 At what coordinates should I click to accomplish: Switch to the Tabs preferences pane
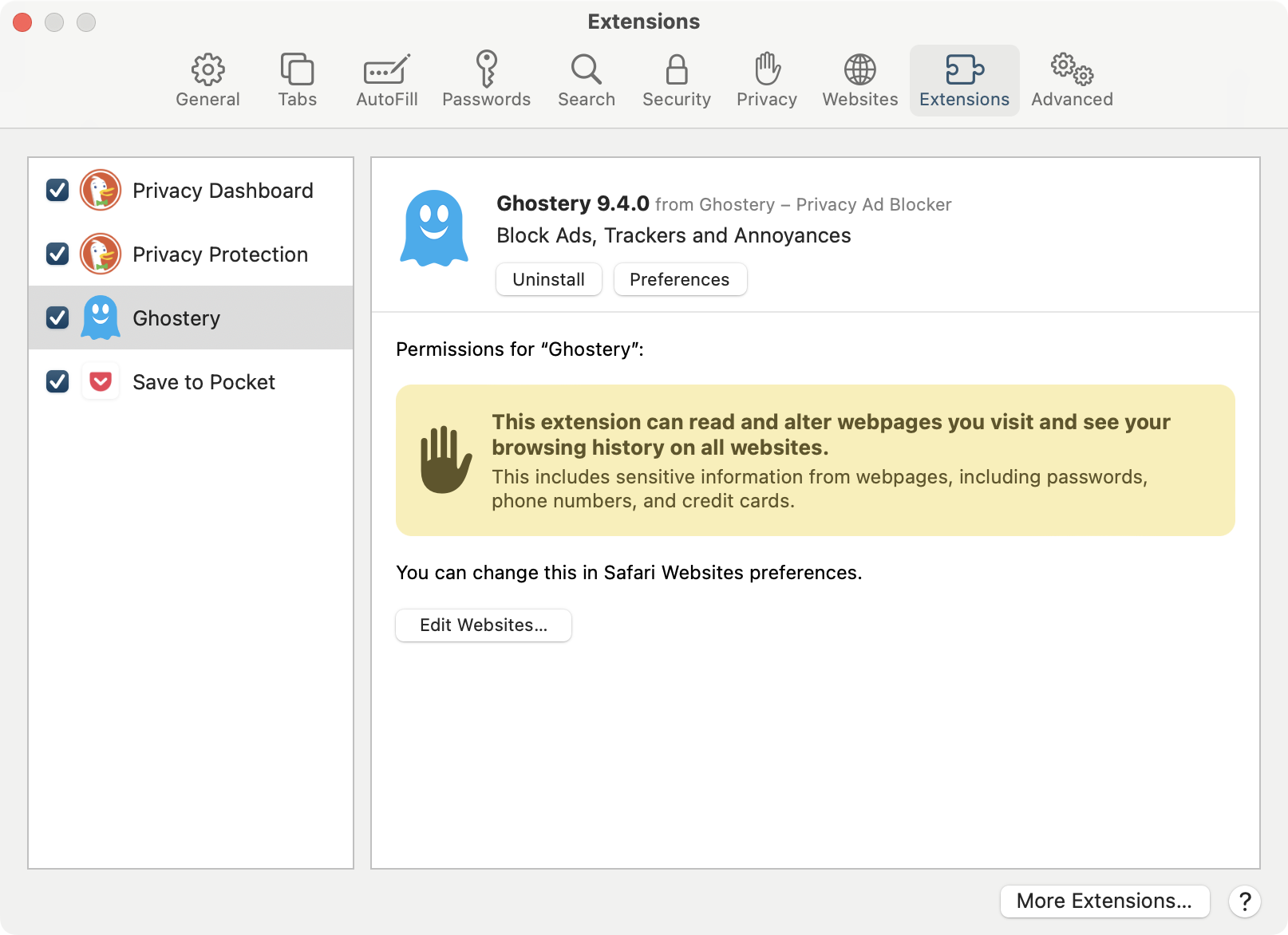click(x=298, y=81)
